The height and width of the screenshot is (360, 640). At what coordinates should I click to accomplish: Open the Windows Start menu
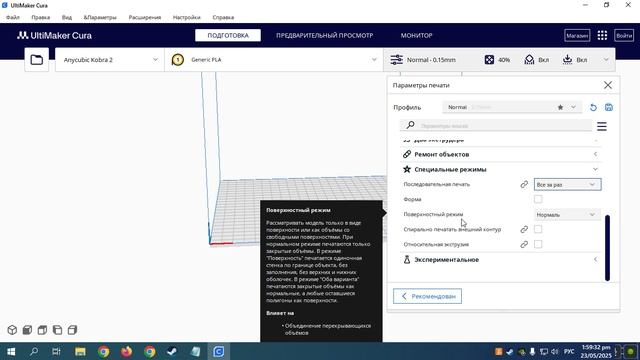click(x=11, y=351)
